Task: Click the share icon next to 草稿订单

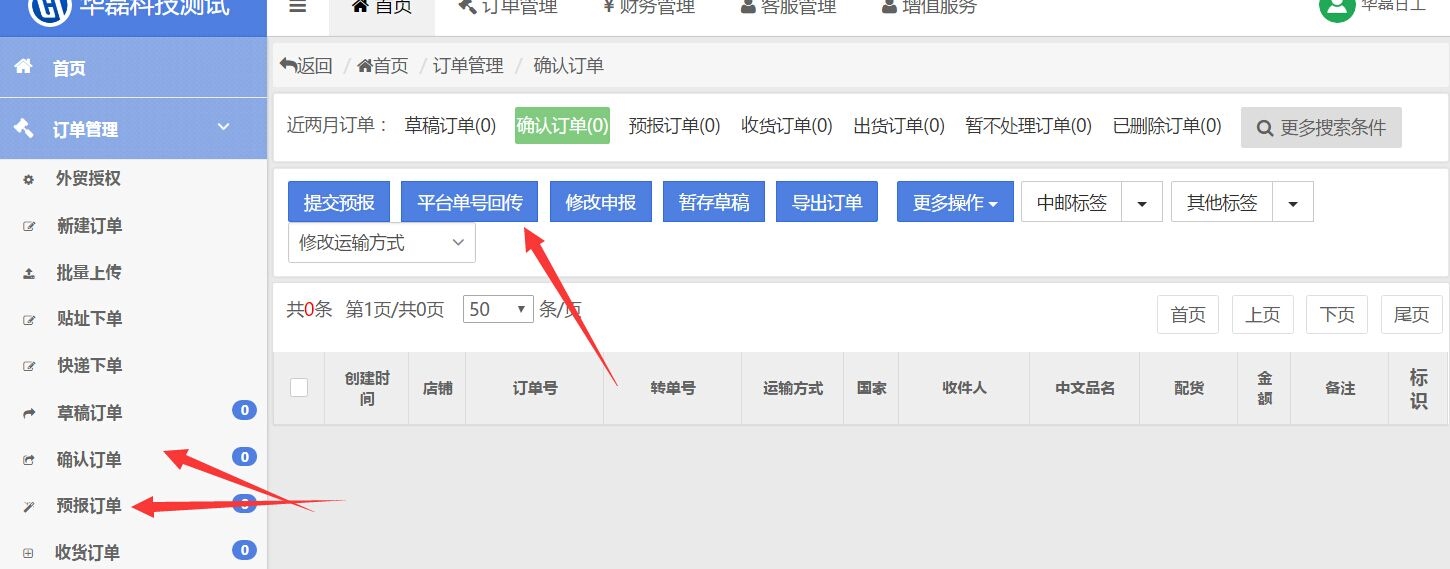Action: tap(29, 413)
